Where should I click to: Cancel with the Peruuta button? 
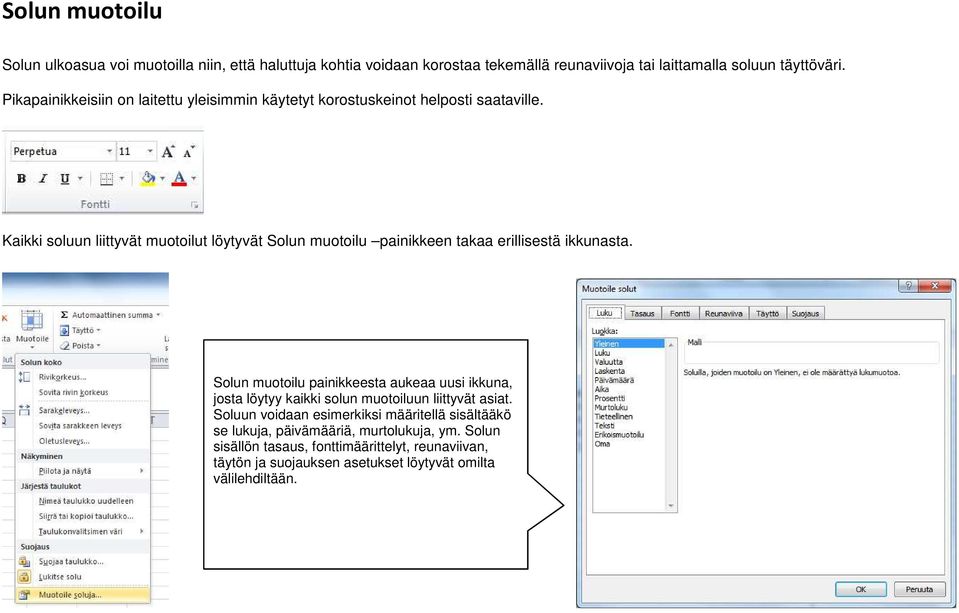919,589
